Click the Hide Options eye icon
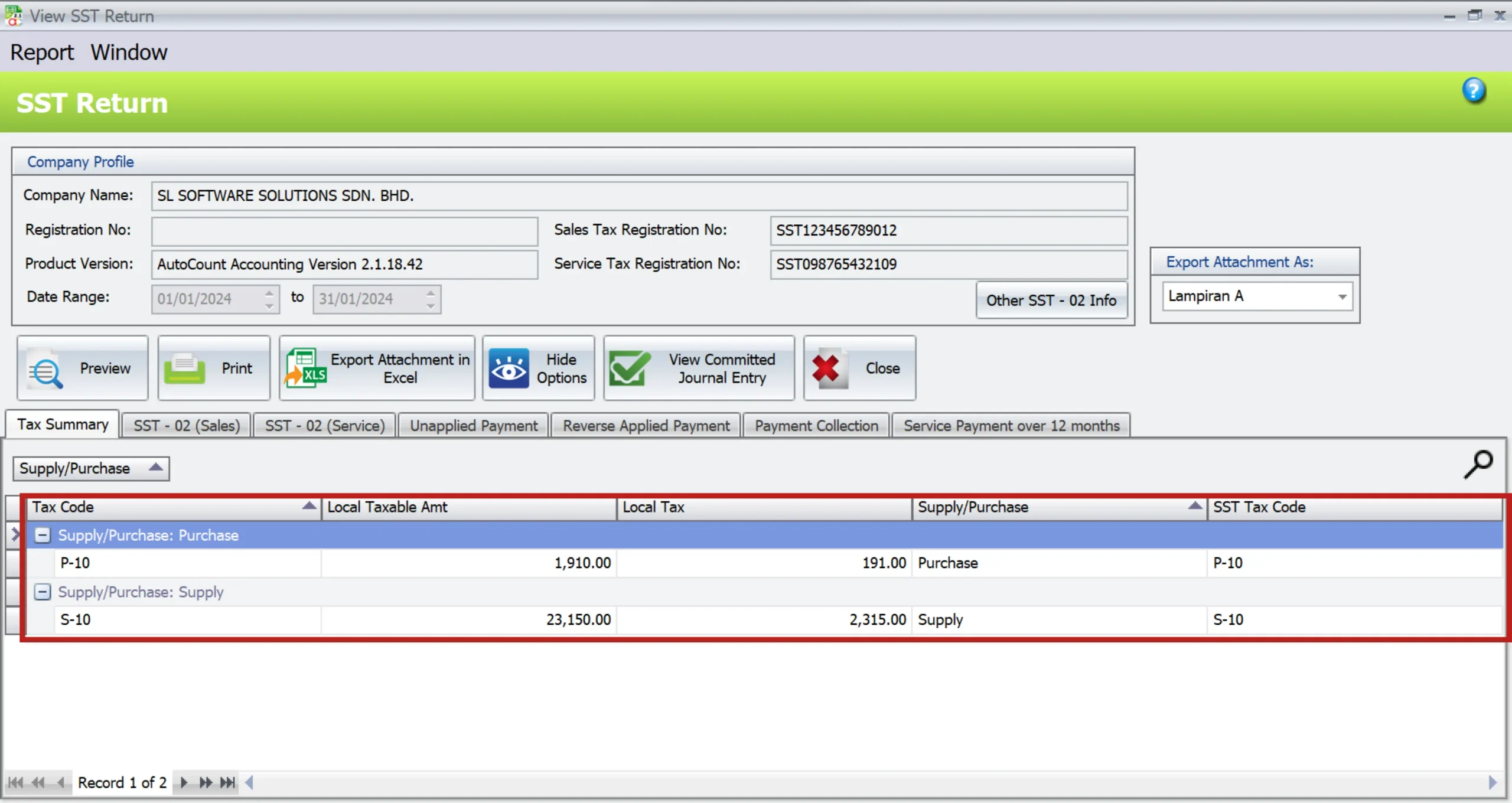Screen dimensions: 1512x803 [509, 369]
